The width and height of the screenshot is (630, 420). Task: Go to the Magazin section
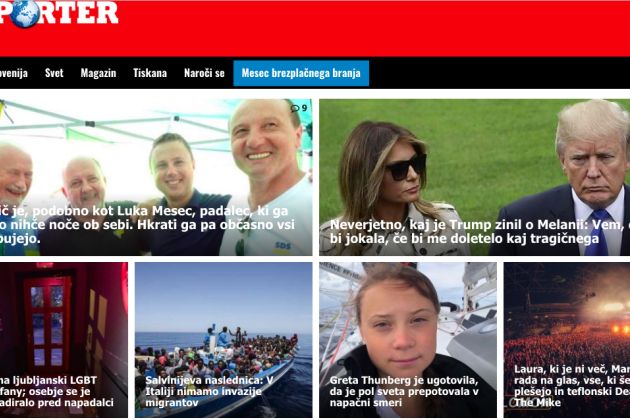[x=98, y=73]
